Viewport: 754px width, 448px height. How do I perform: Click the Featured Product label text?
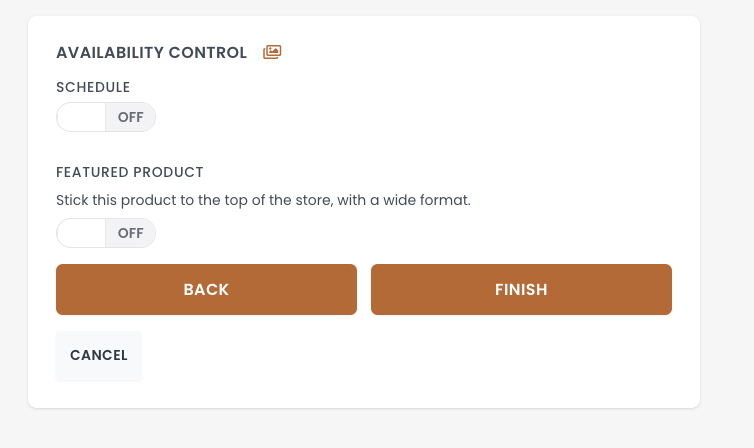coord(130,172)
